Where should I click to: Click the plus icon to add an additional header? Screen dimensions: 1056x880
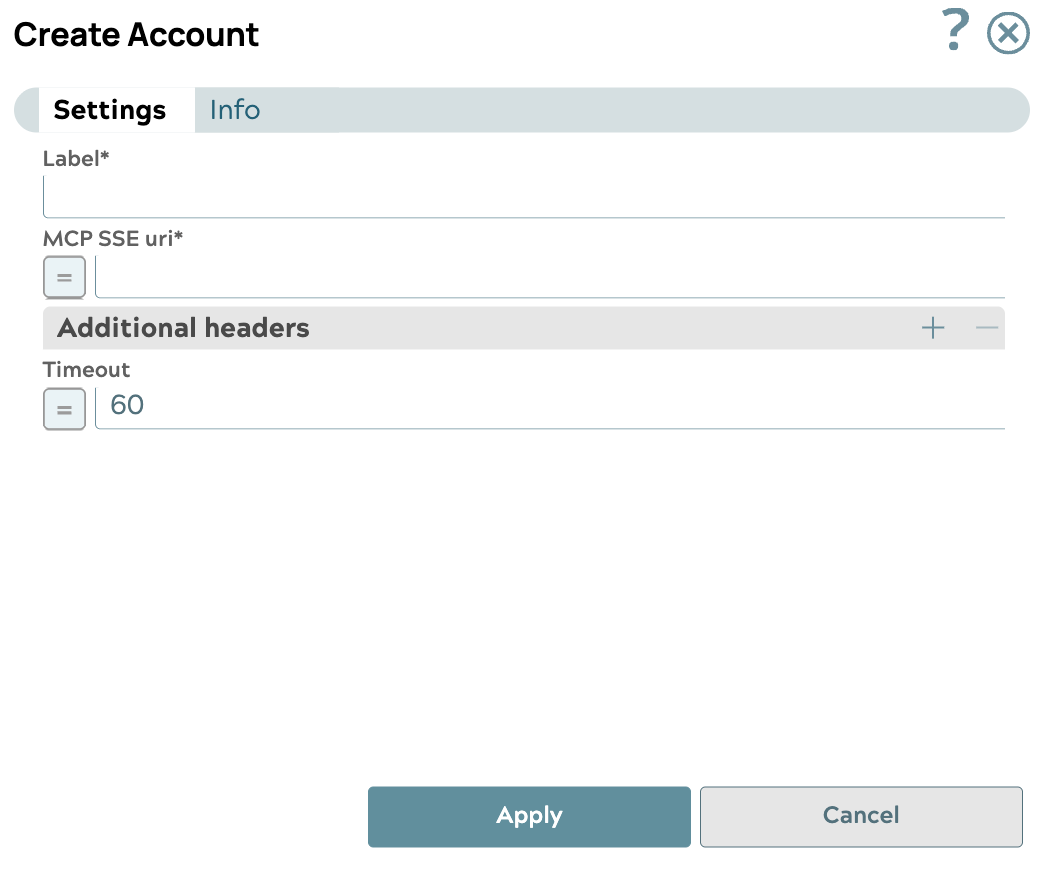[932, 327]
